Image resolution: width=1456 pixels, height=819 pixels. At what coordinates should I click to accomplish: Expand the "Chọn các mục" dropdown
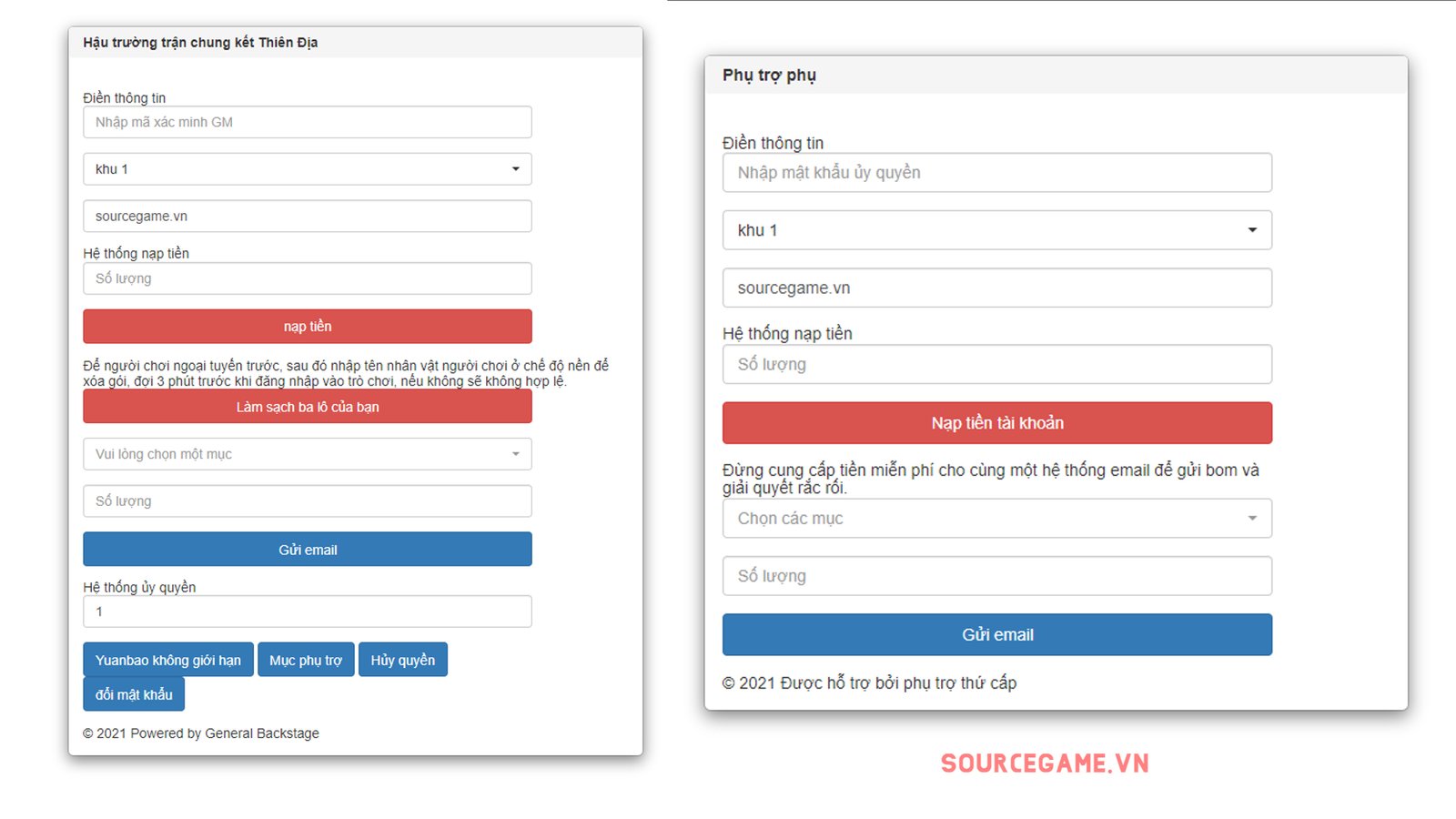pos(996,519)
